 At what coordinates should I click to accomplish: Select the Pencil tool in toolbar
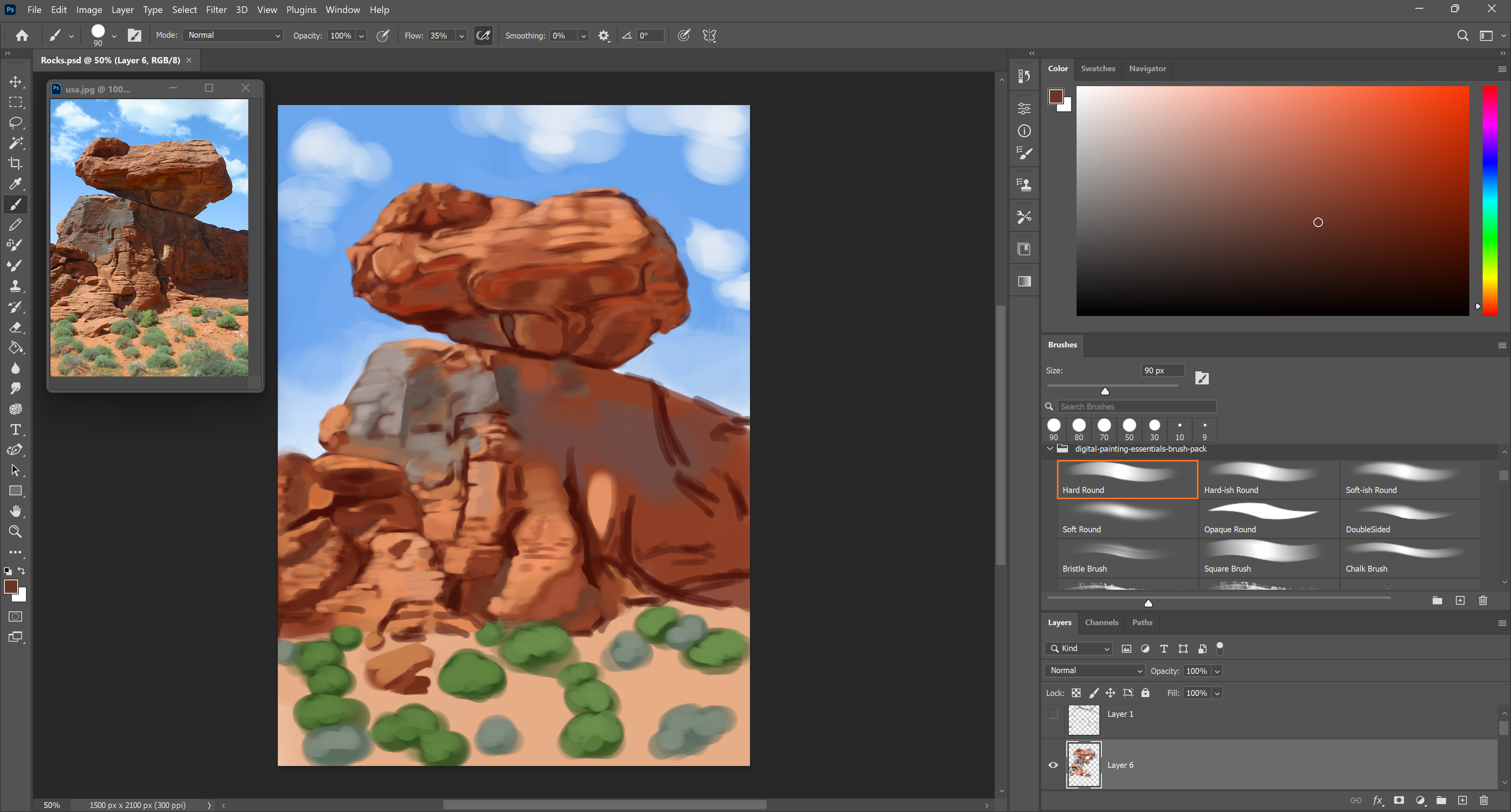15,225
